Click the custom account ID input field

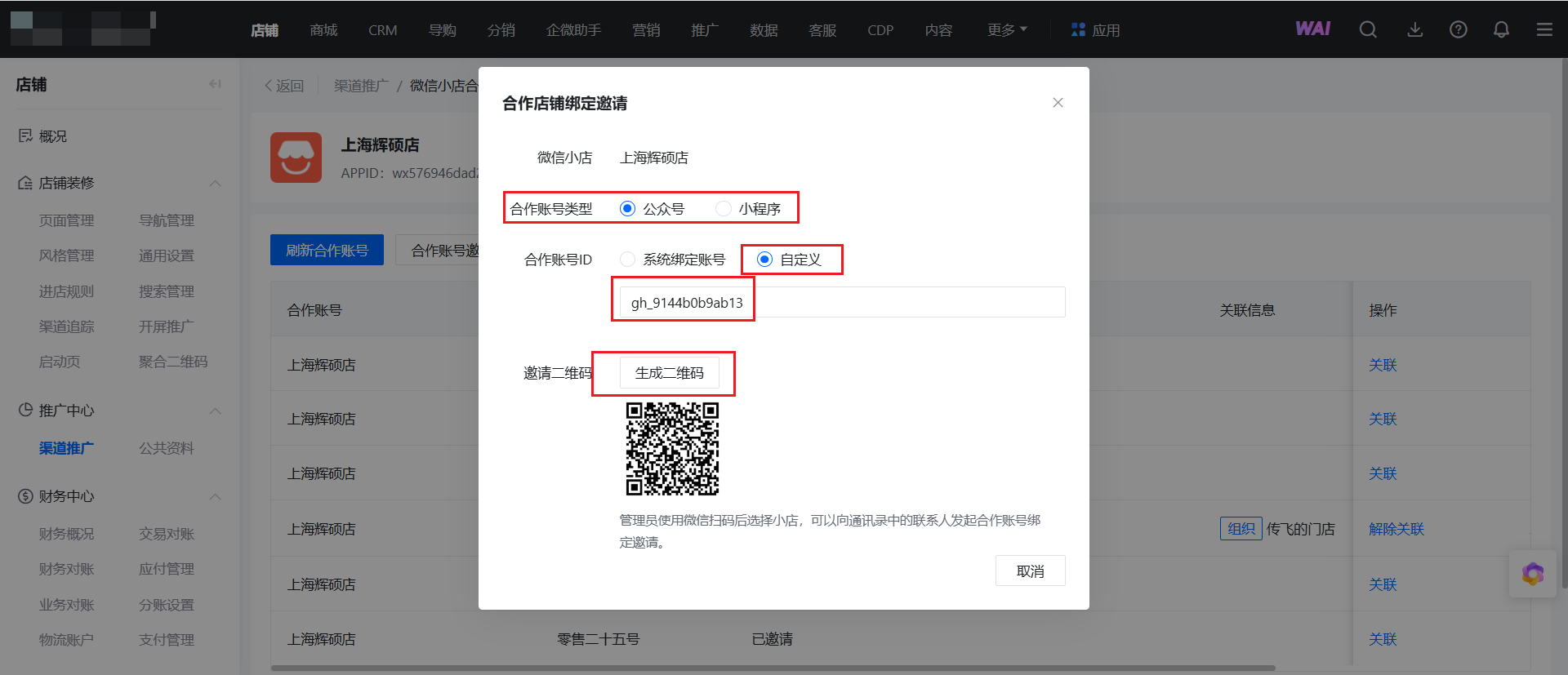841,303
